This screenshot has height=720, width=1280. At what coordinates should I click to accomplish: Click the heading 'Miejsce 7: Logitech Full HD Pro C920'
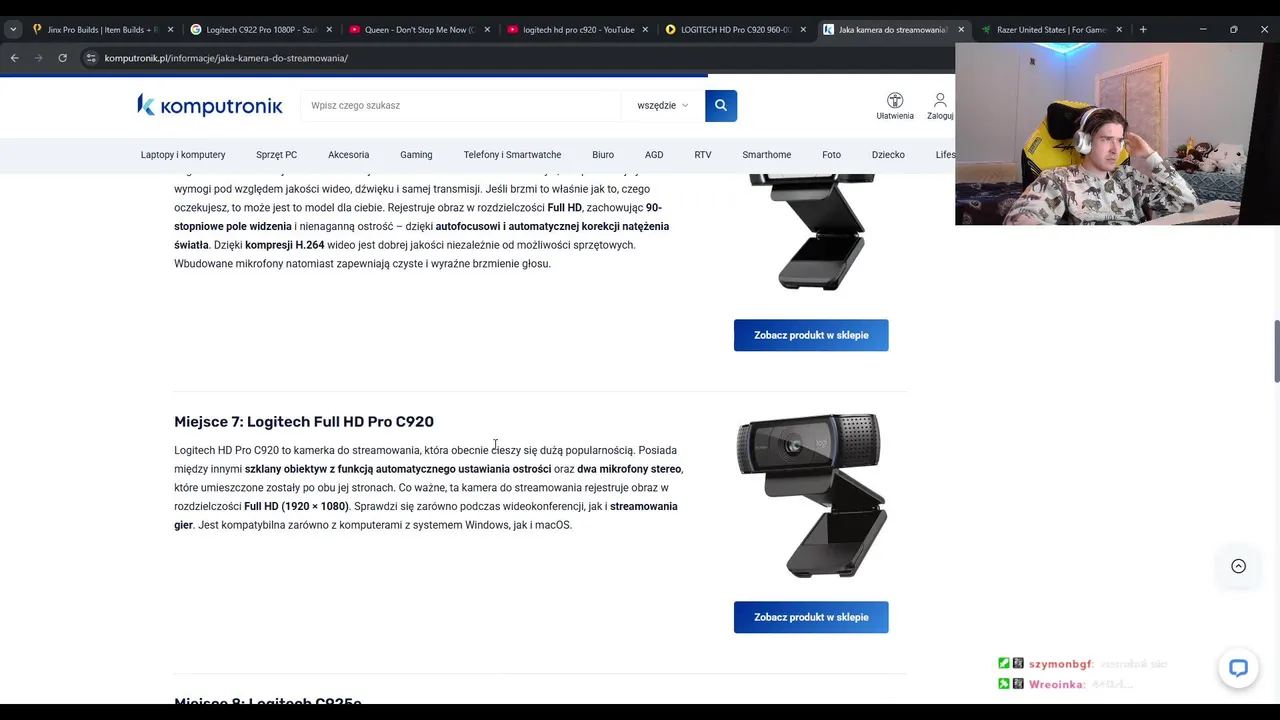pos(304,422)
